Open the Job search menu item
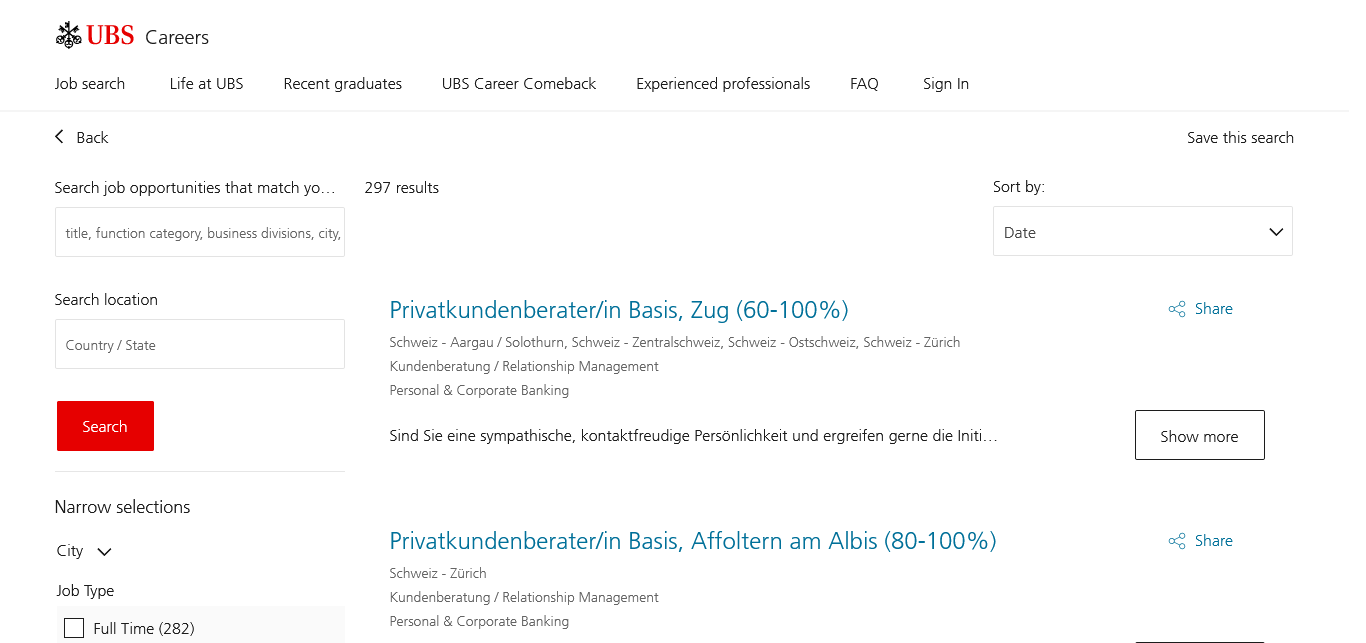The height and width of the screenshot is (643, 1366). (x=90, y=84)
